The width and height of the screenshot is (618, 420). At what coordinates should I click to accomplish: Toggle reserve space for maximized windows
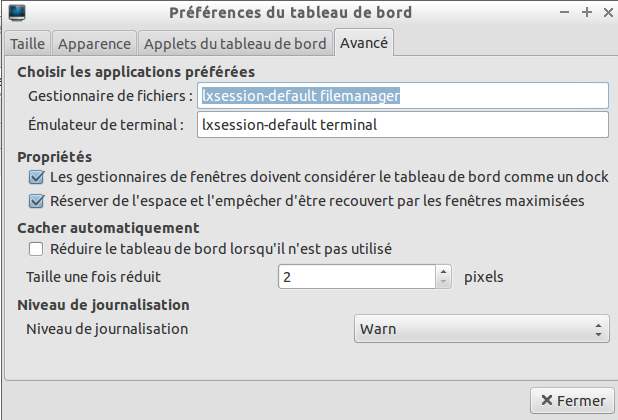point(36,201)
